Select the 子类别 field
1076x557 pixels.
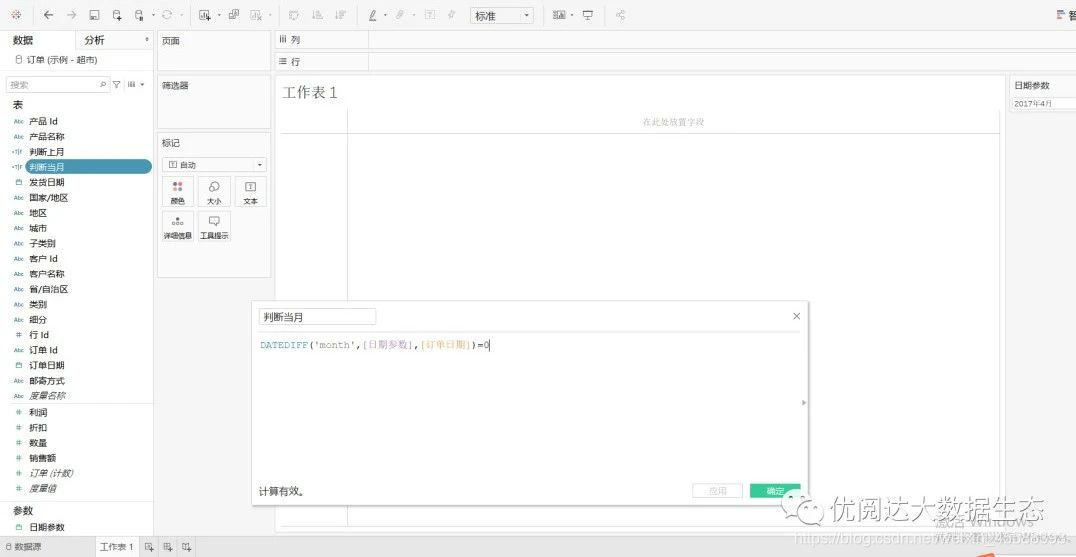point(43,244)
